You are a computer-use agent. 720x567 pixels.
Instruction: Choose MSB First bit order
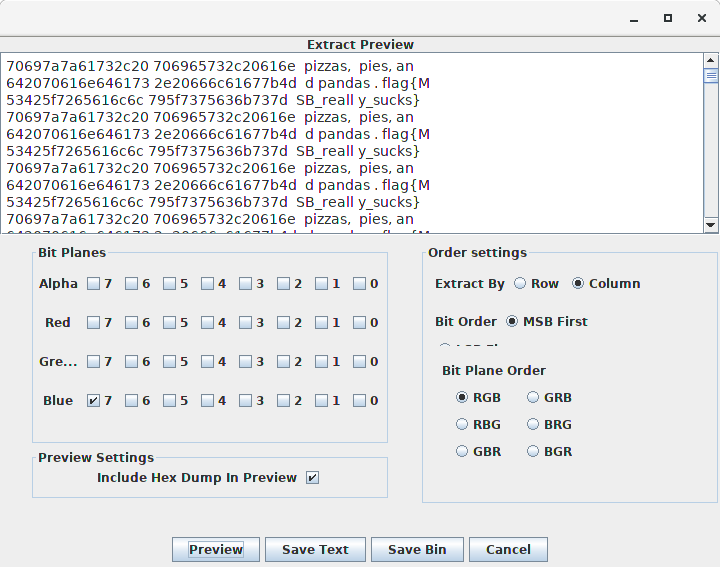click(x=512, y=321)
